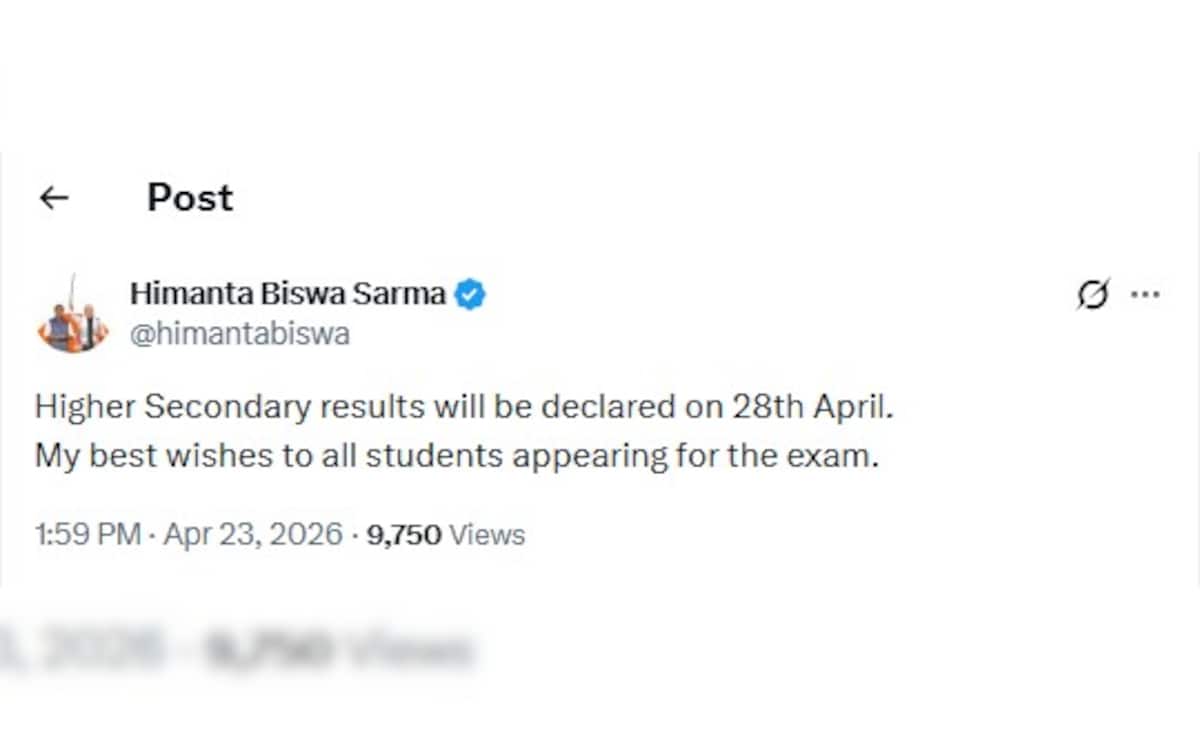The width and height of the screenshot is (1200, 738).
Task: Click the Himanta Biswa Sarma display name
Action: (x=288, y=294)
